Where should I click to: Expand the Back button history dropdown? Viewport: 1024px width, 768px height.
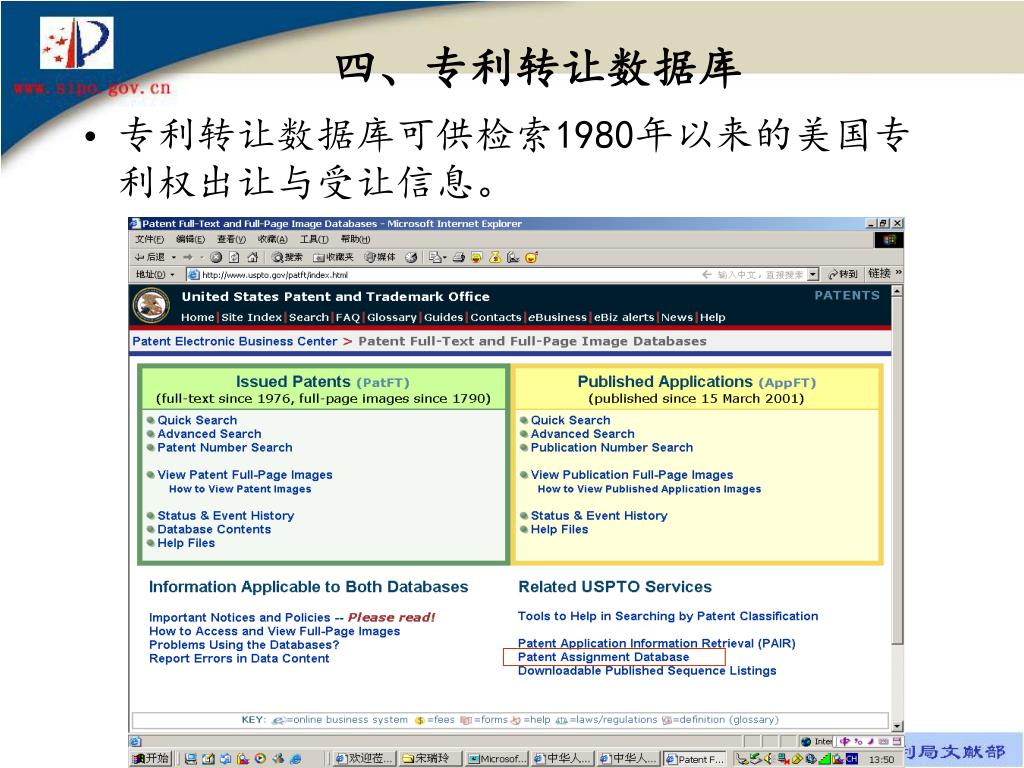[x=174, y=257]
